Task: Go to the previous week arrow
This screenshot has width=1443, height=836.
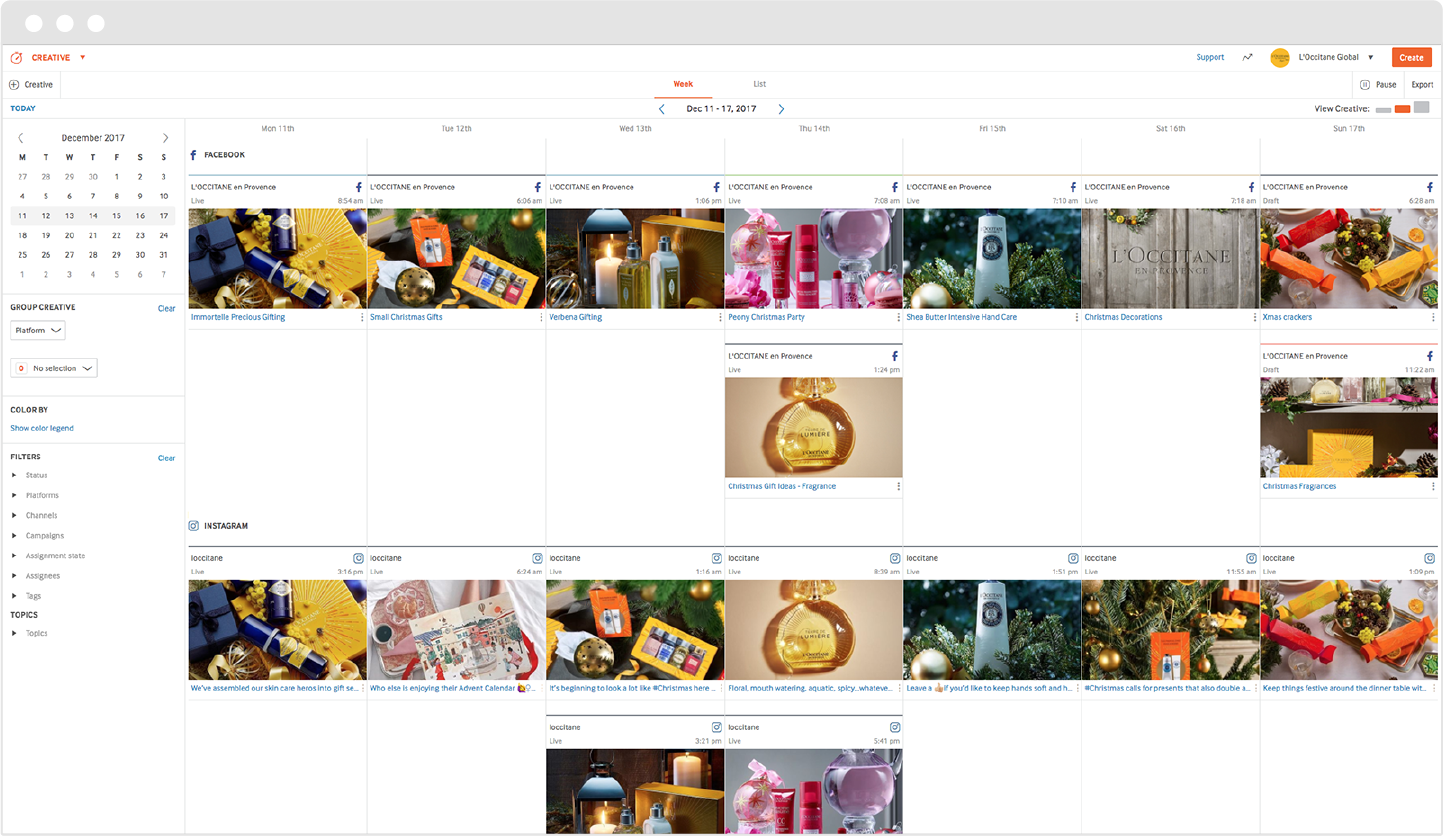Action: point(662,109)
